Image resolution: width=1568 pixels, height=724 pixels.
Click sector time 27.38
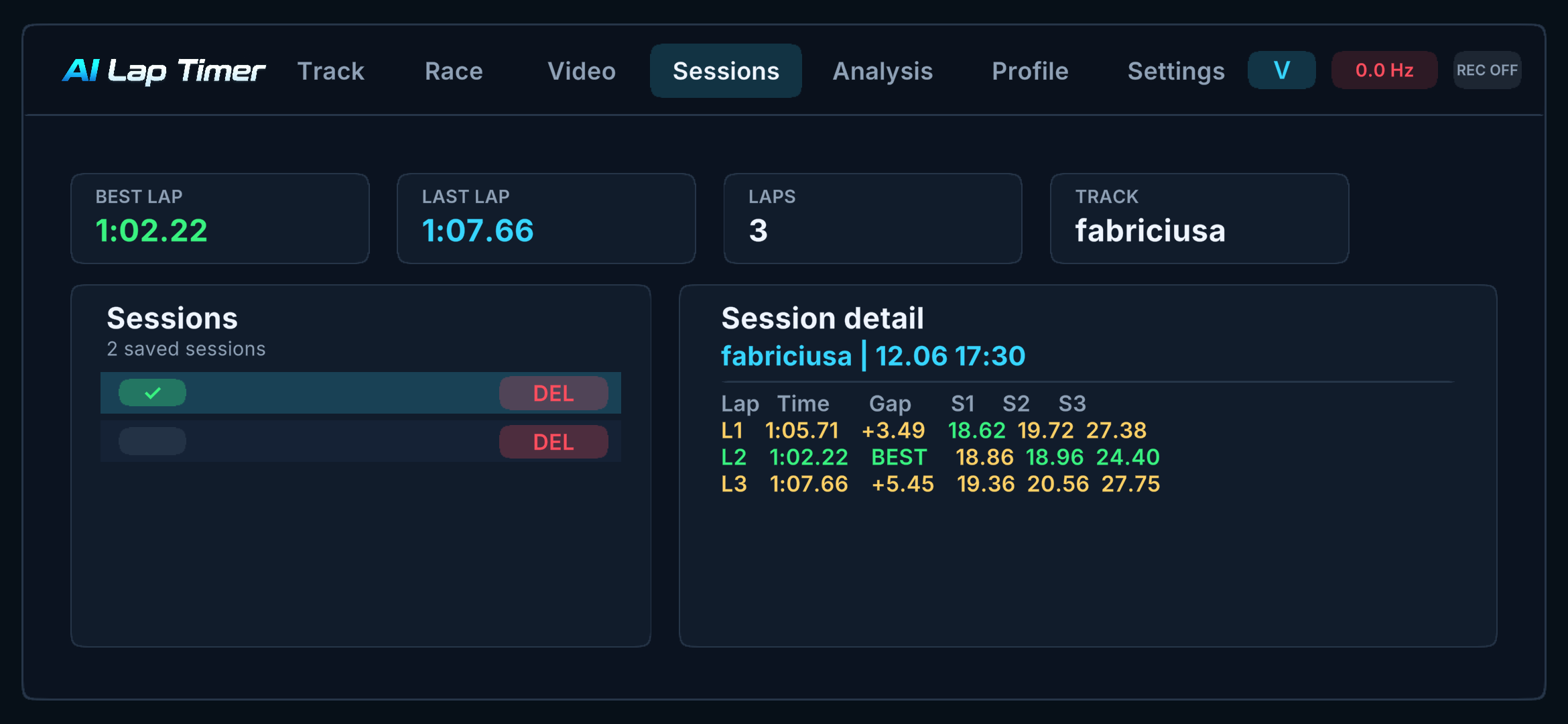click(1116, 430)
